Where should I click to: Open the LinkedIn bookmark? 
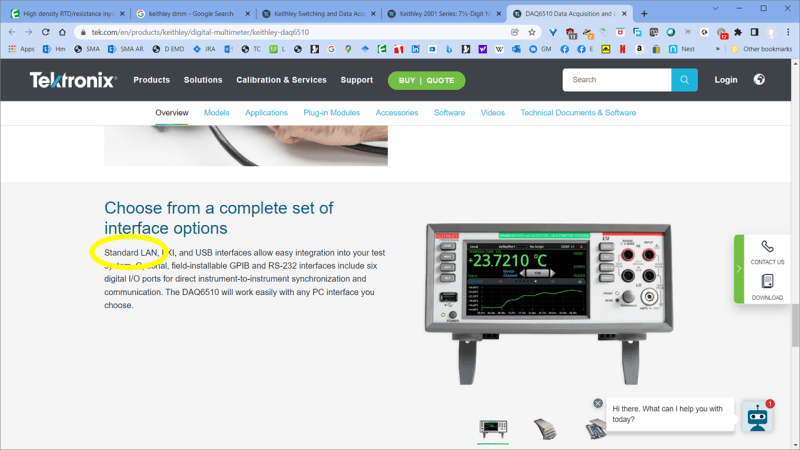[415, 49]
